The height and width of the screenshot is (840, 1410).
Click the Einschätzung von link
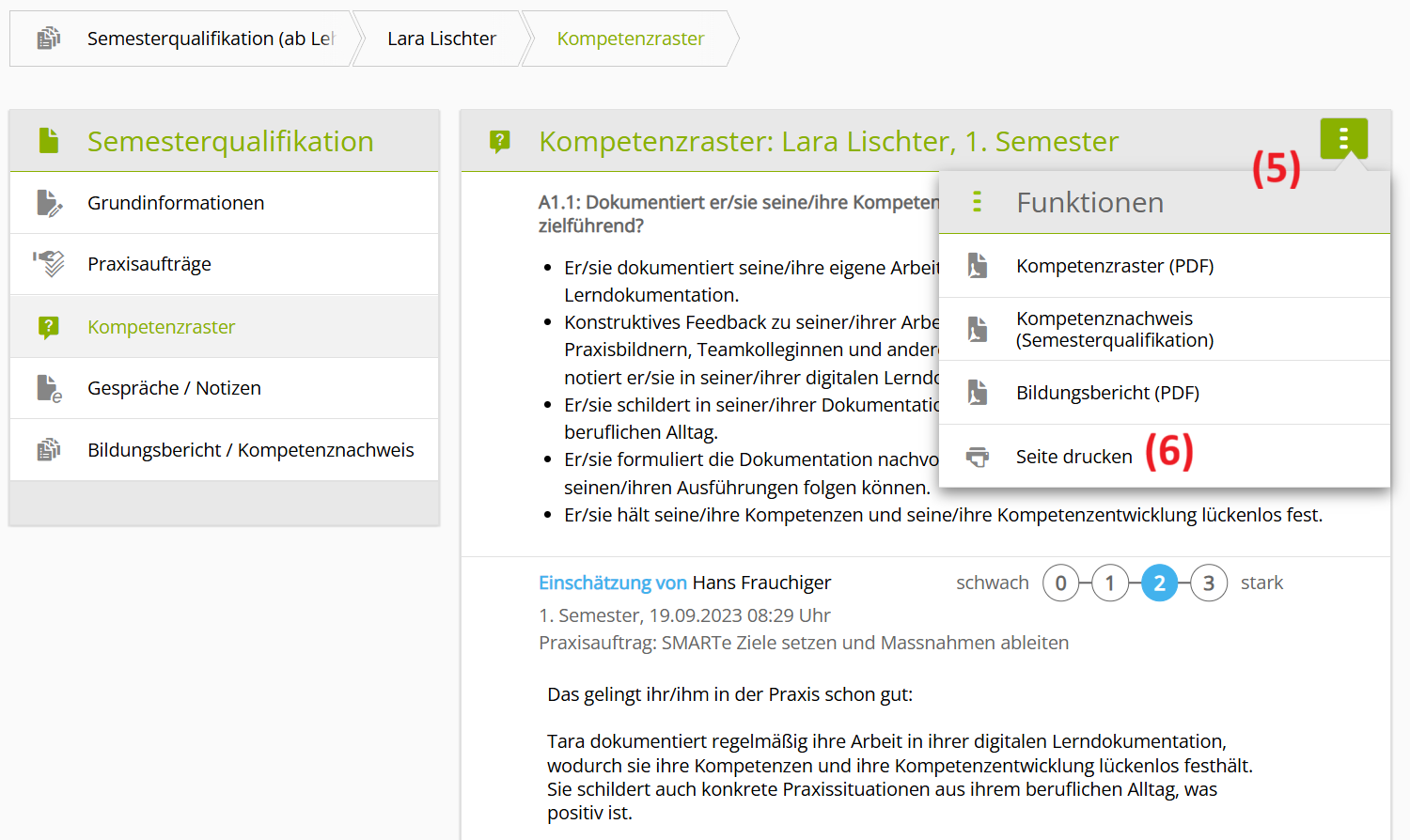pos(612,583)
